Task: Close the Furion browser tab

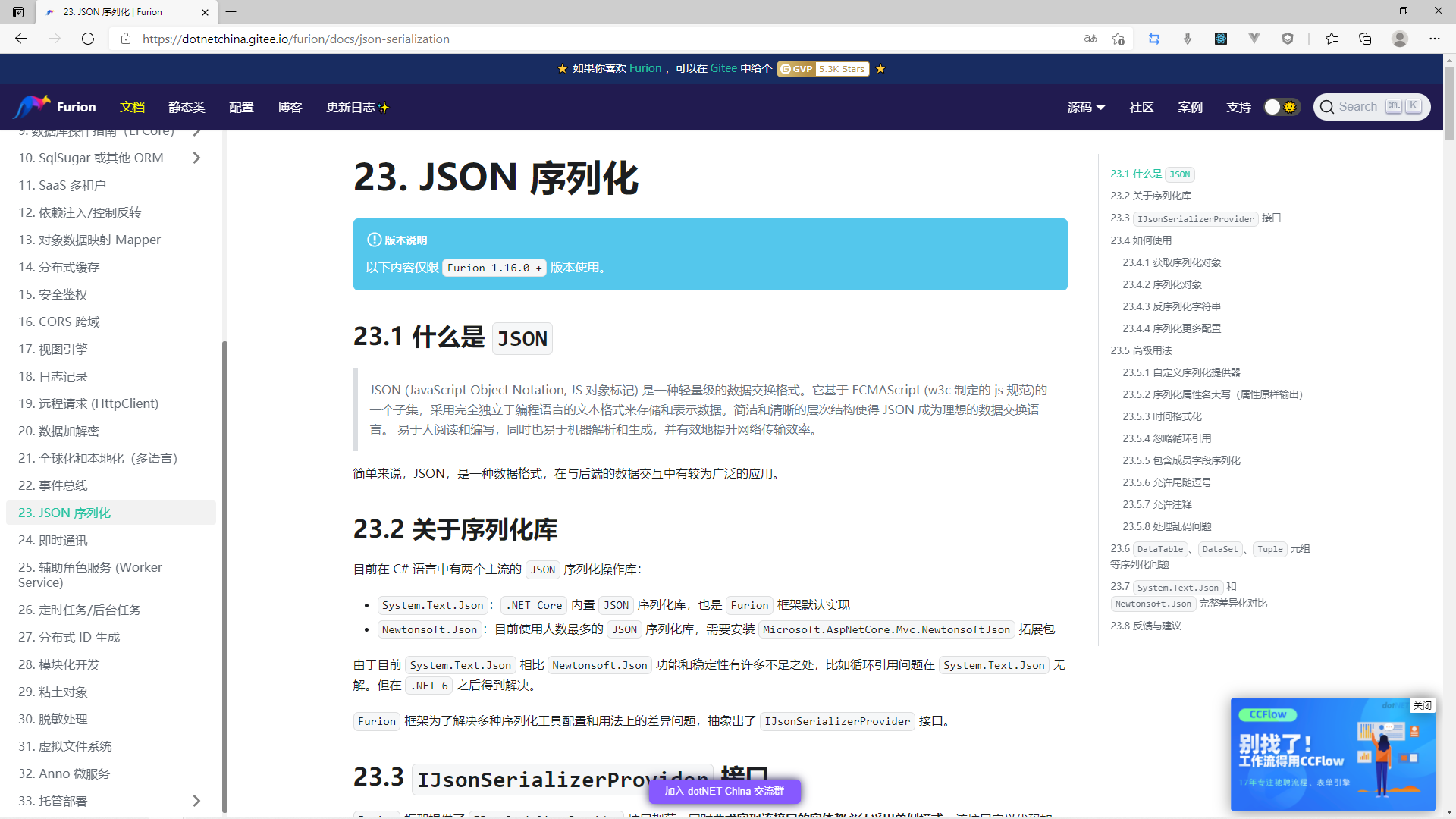Action: pos(205,12)
